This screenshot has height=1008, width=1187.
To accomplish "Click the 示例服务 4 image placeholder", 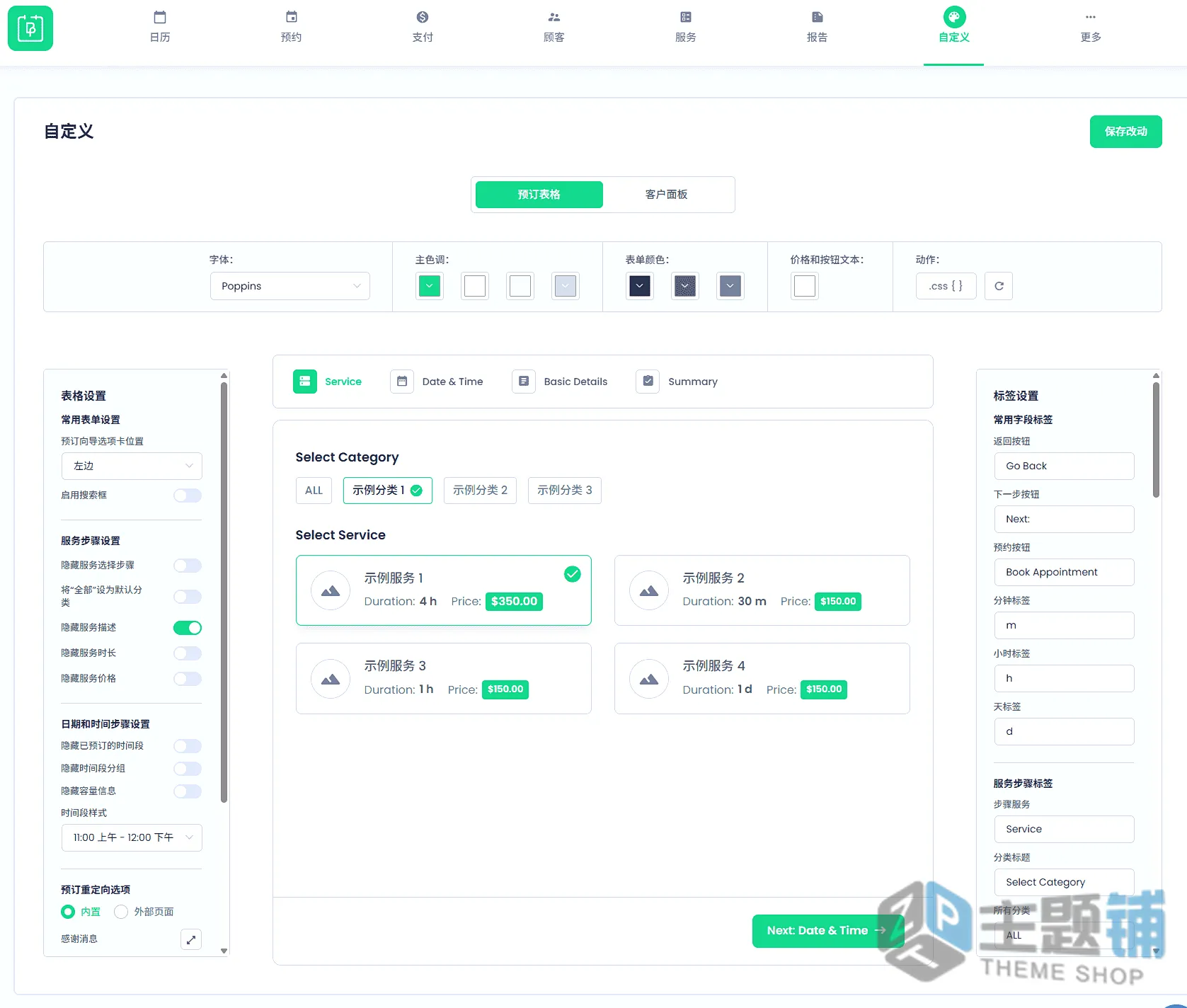I will pos(649,679).
